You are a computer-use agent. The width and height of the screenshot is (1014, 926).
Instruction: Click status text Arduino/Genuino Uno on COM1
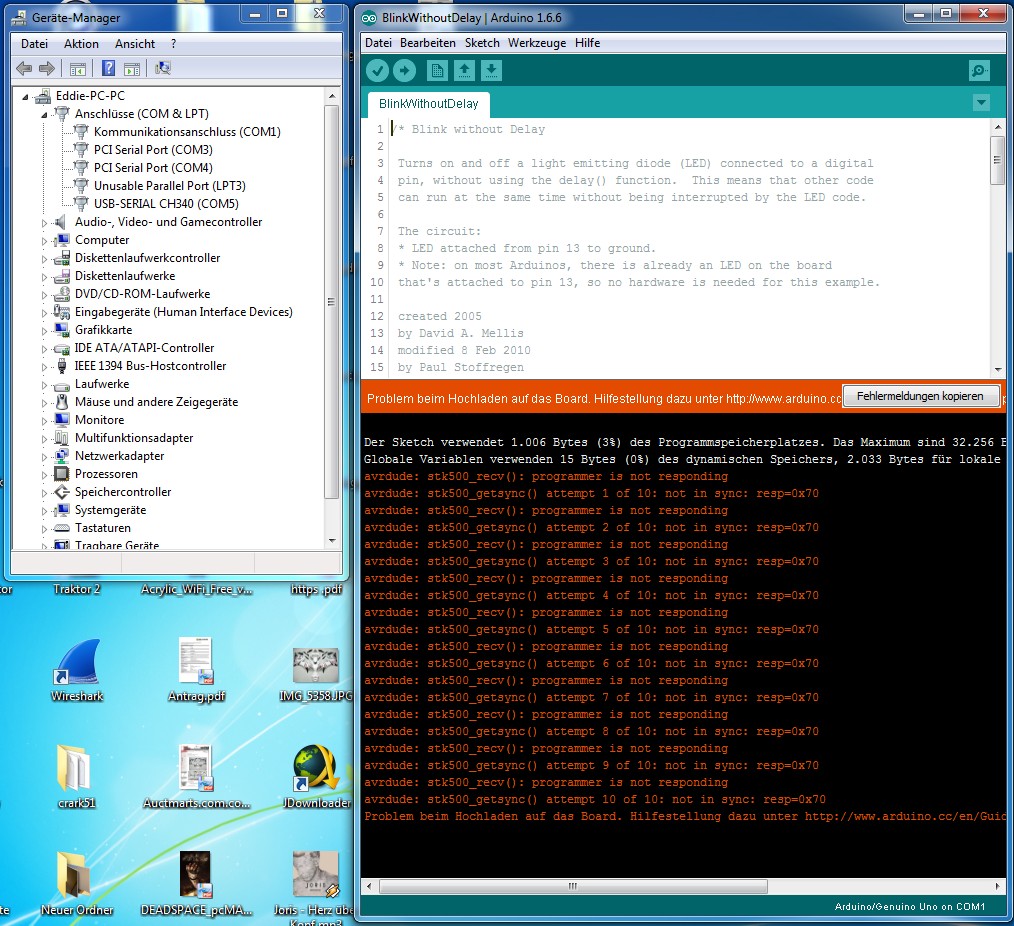click(x=909, y=907)
